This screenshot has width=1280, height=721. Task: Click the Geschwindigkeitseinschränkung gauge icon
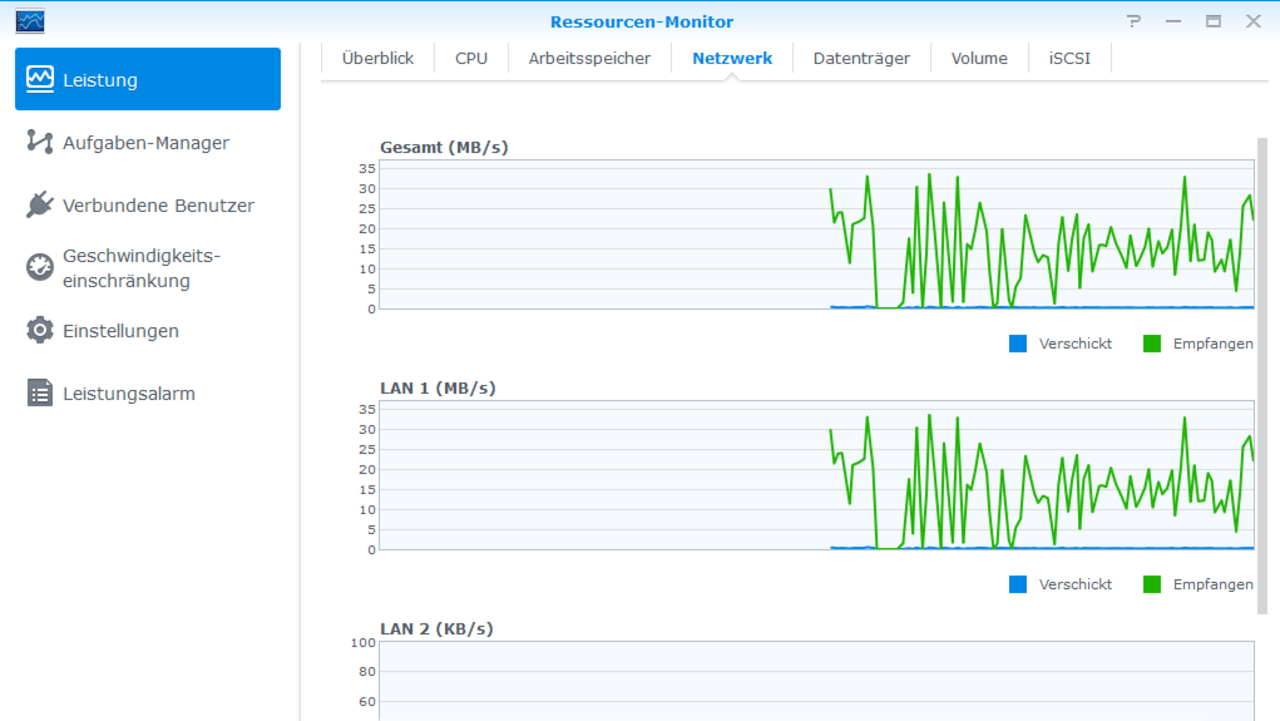[x=40, y=267]
